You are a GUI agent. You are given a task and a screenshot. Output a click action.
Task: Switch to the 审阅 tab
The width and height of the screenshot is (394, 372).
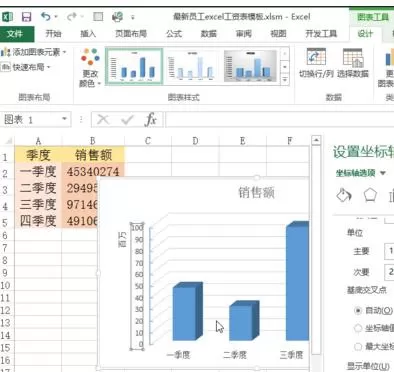click(244, 34)
